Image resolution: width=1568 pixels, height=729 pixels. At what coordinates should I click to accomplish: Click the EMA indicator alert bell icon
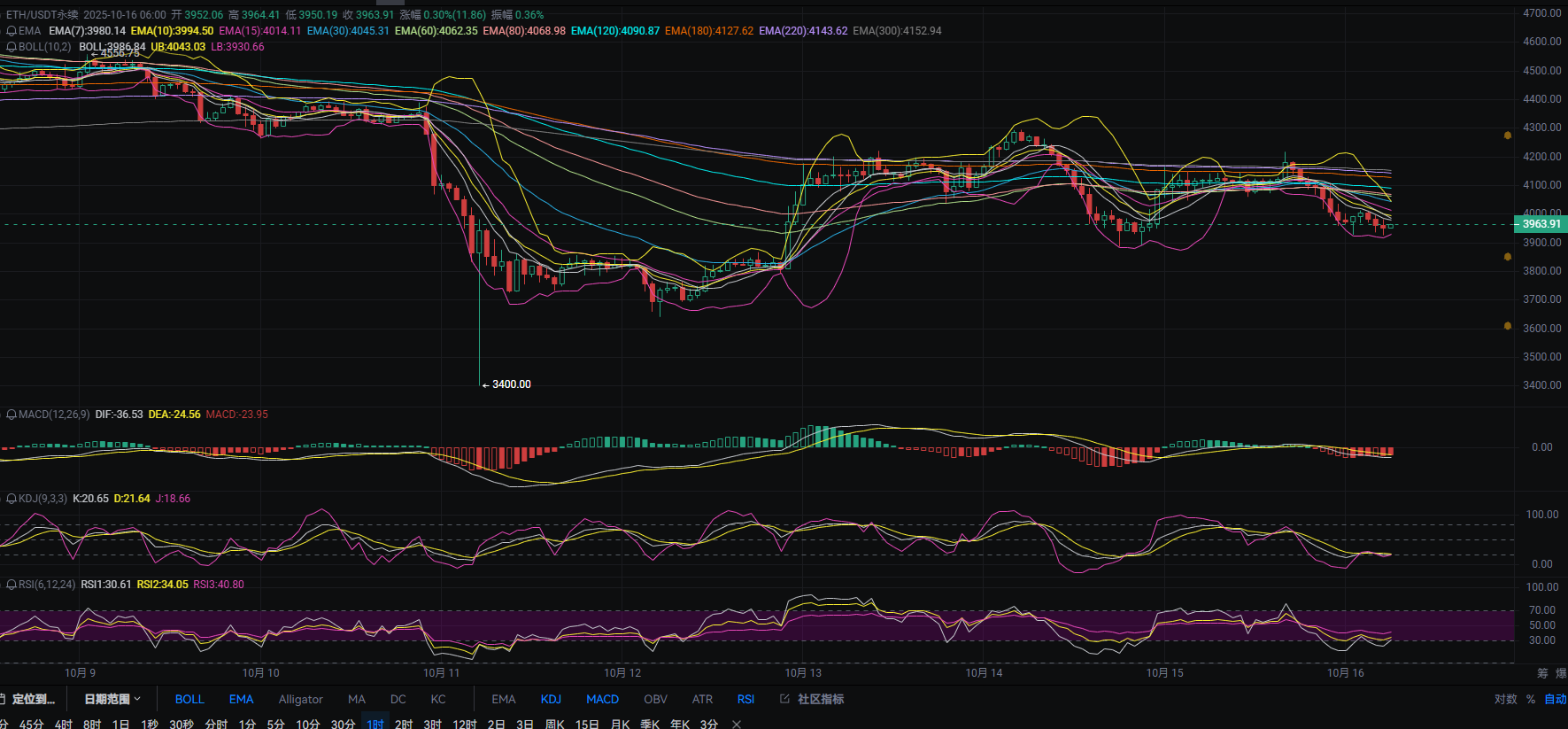click(x=12, y=31)
